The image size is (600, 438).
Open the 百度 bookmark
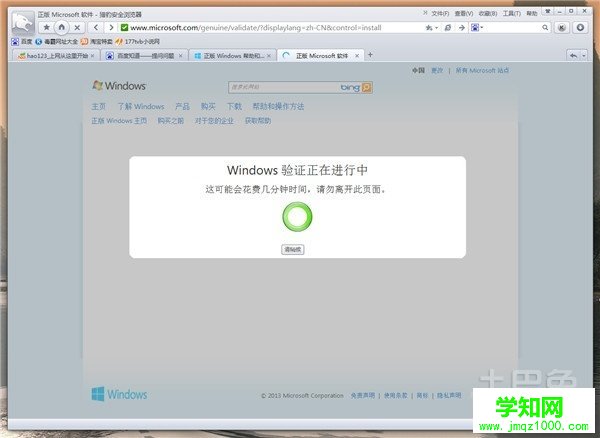click(22, 41)
